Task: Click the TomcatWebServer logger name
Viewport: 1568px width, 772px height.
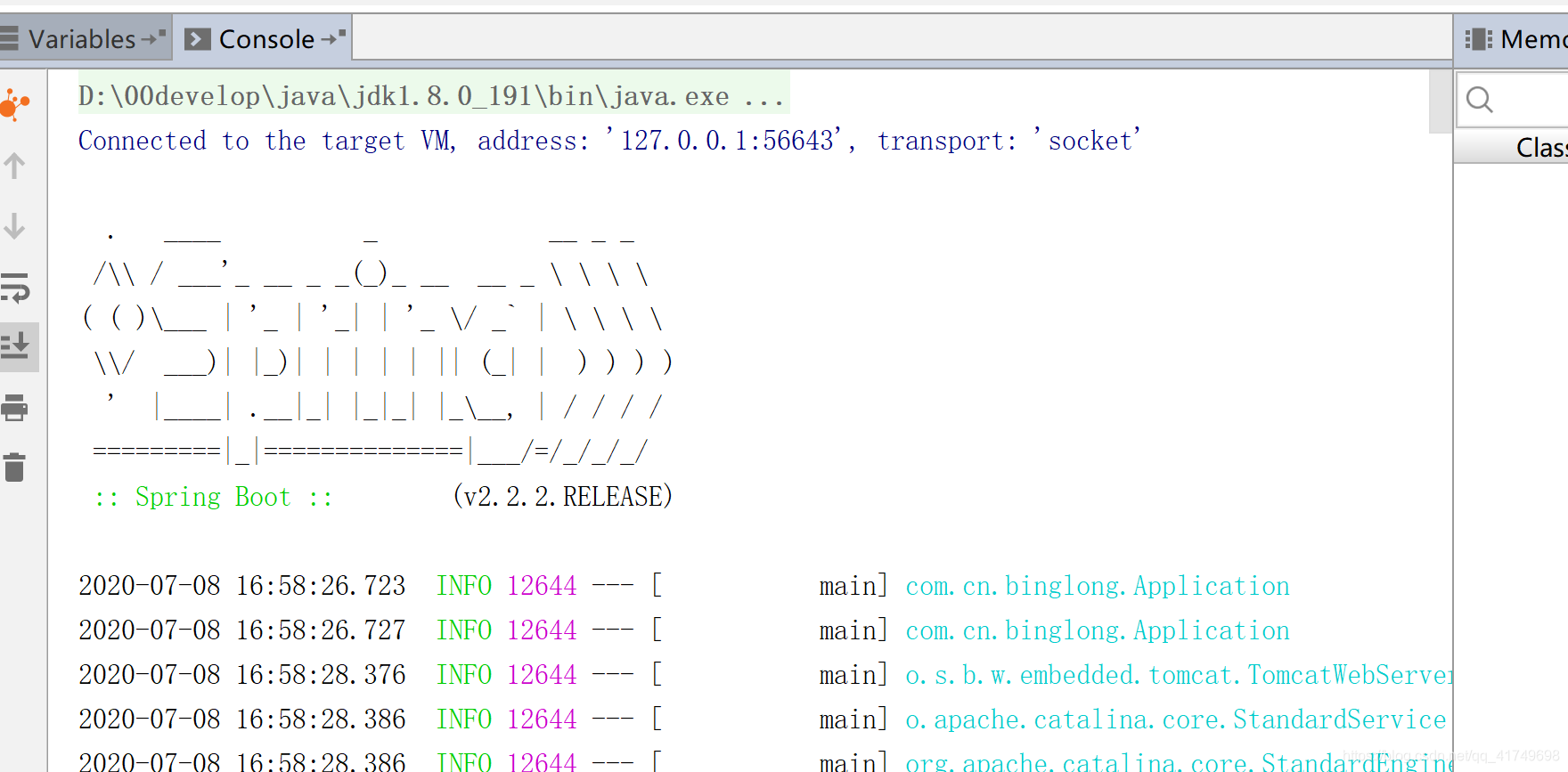Action: click(1179, 675)
